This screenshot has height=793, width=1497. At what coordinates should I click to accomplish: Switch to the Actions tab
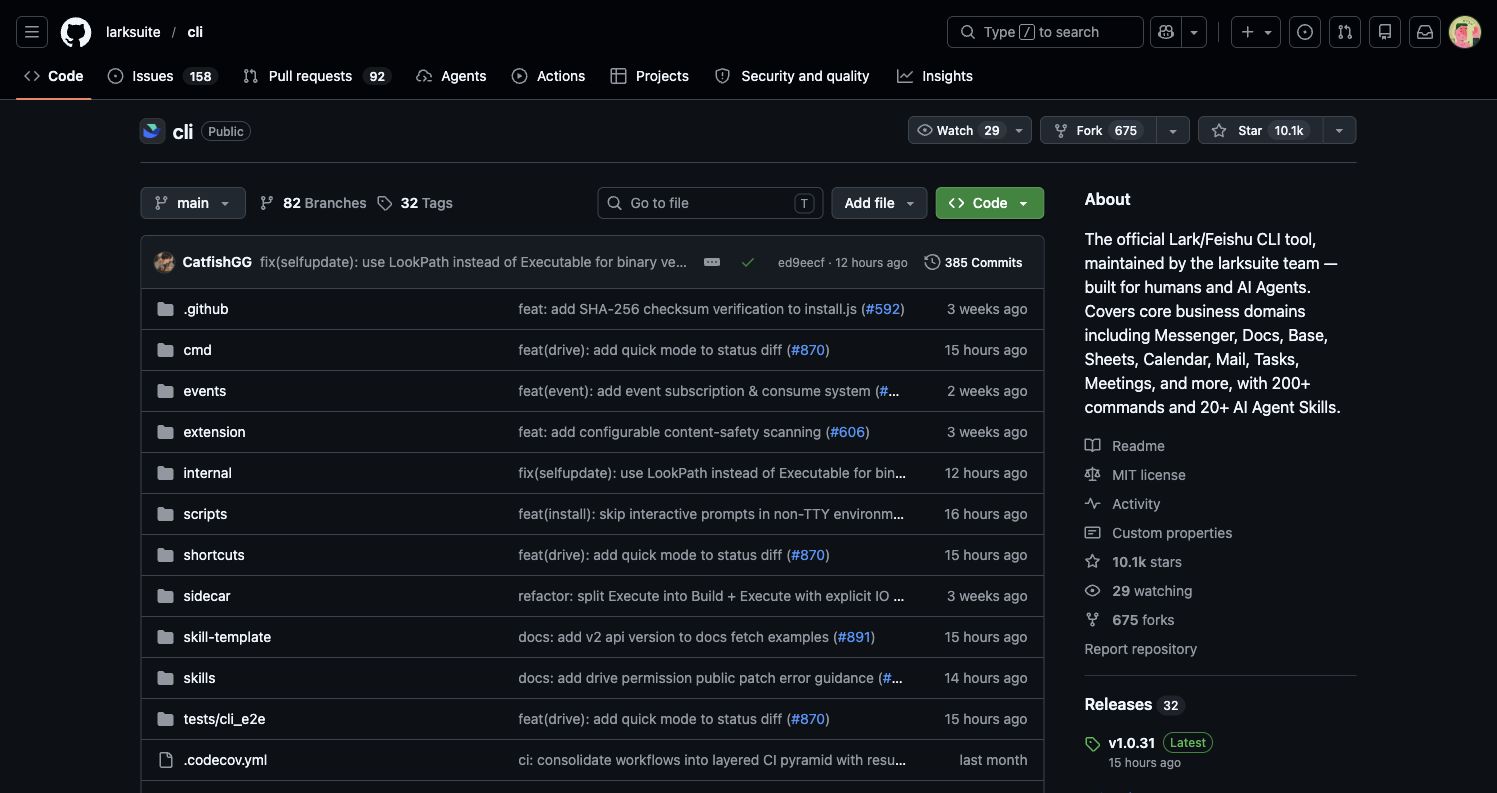pos(548,76)
